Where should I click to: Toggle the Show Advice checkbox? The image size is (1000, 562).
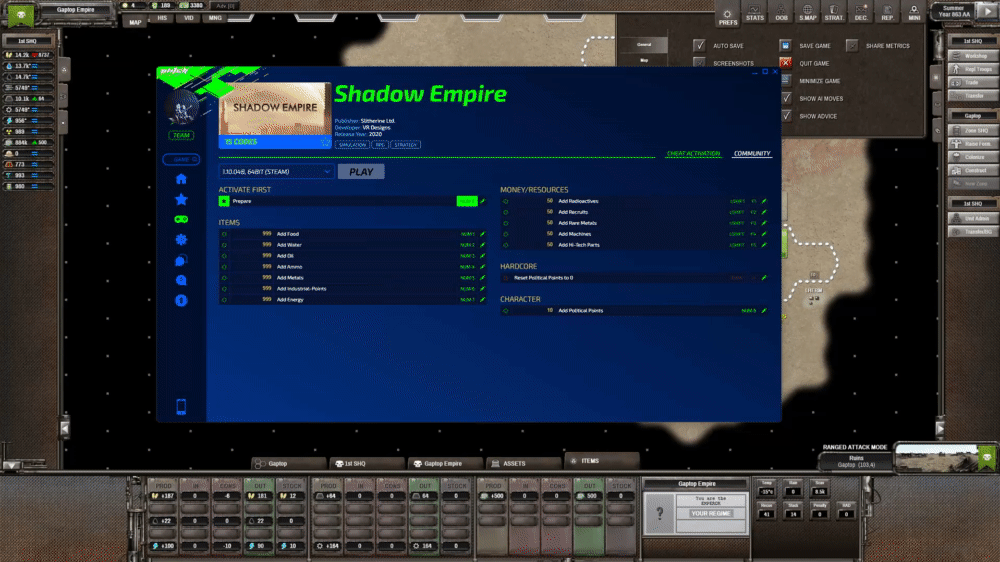(786, 116)
